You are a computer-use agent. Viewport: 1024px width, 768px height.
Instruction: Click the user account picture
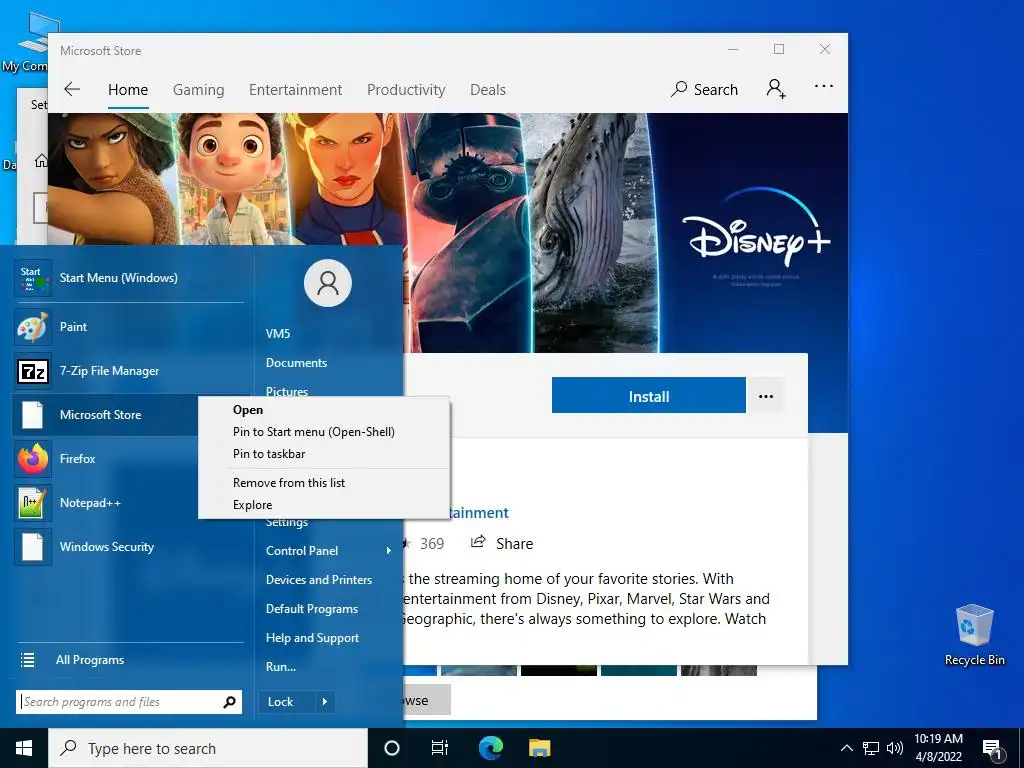point(328,283)
